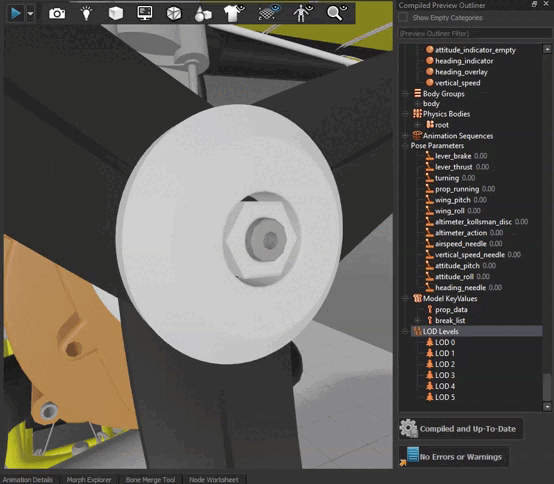The image size is (554, 484).
Task: Expand the break_list key node
Action: (417, 320)
